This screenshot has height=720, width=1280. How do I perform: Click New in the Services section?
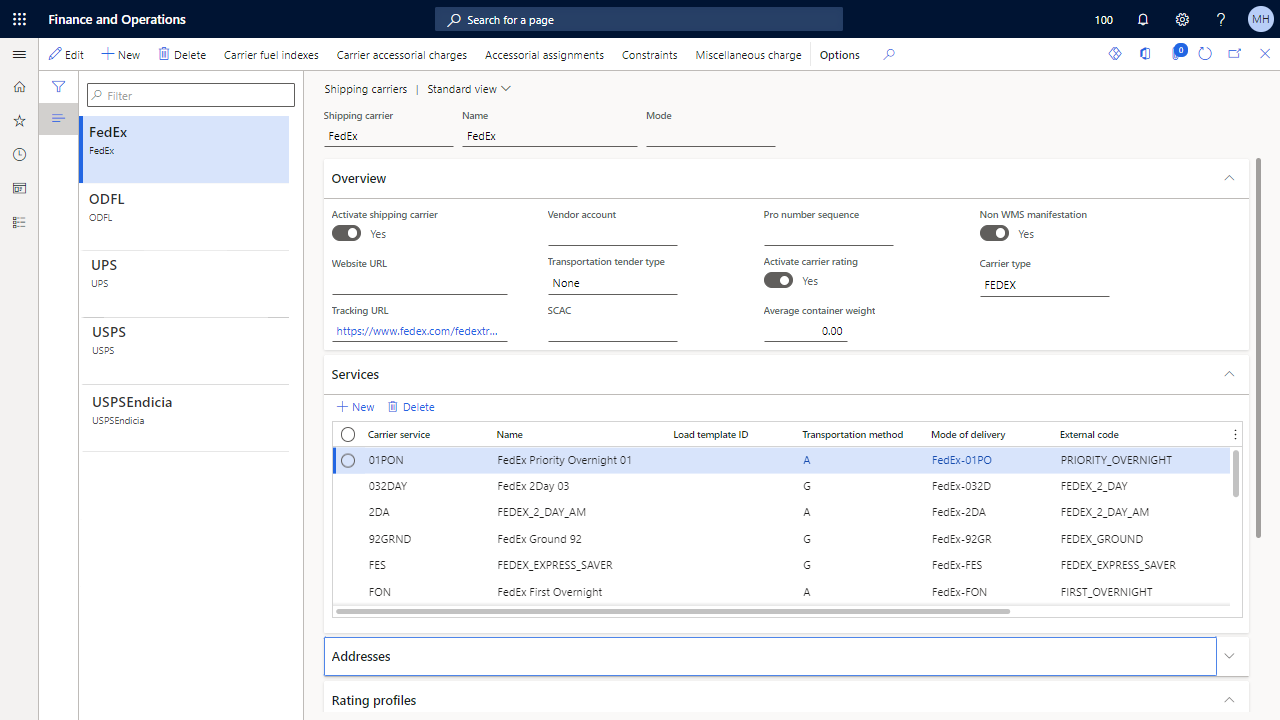point(355,407)
